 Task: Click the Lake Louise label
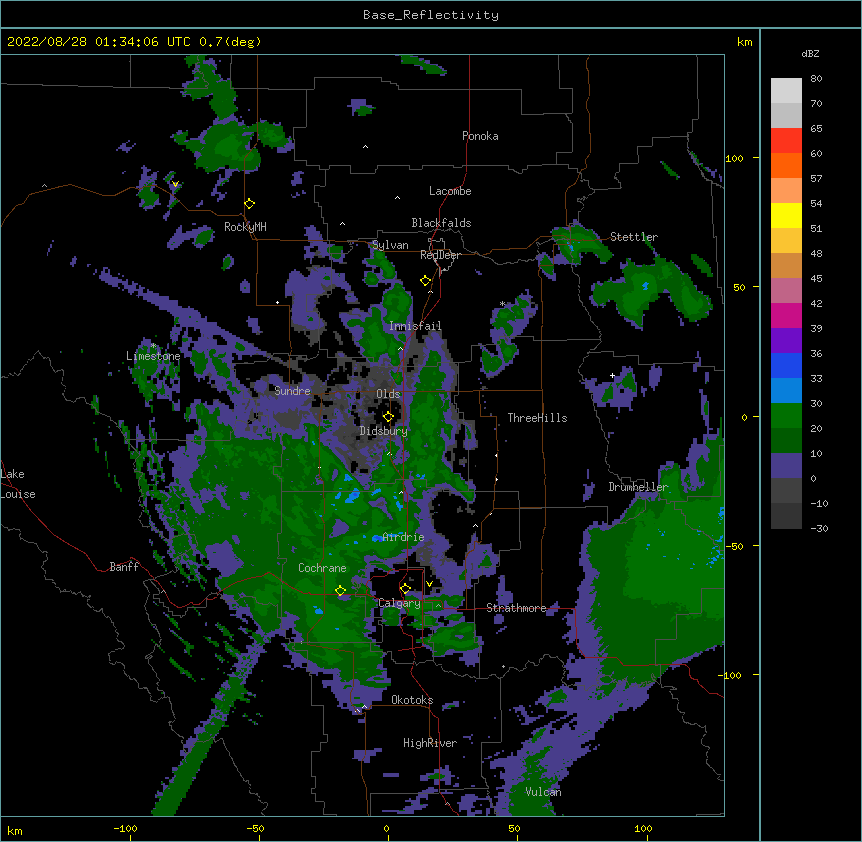pyautogui.click(x=18, y=484)
